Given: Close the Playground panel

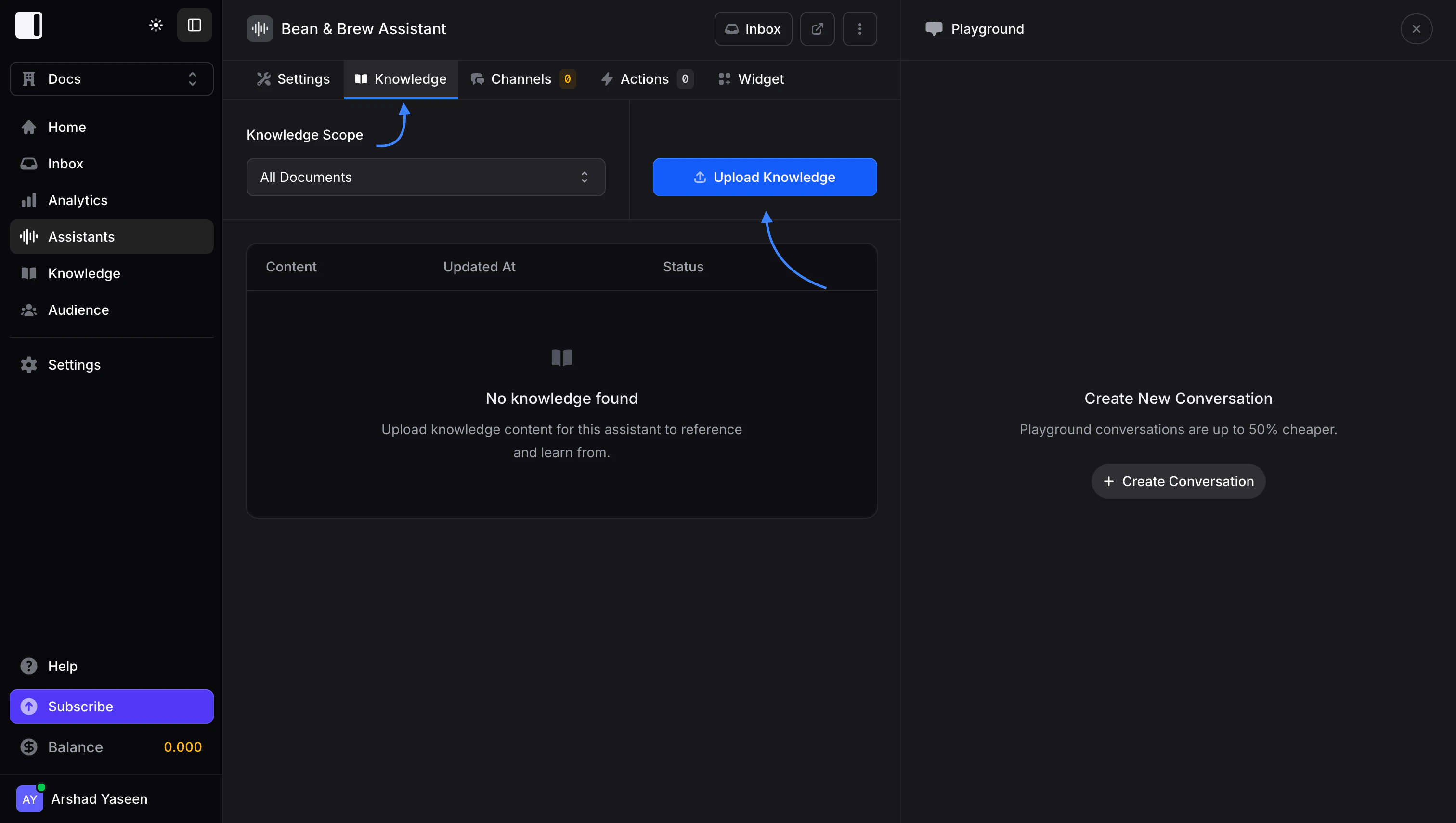Looking at the screenshot, I should [1416, 29].
